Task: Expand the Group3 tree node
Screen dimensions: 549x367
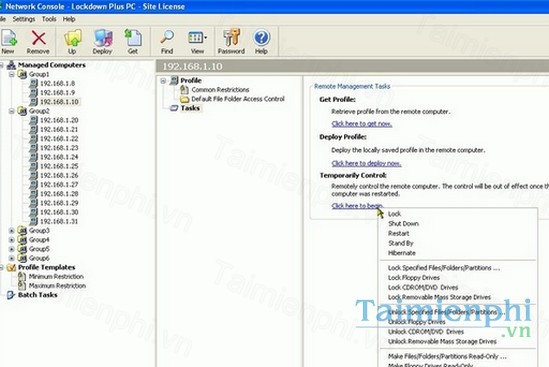Action: click(12, 230)
